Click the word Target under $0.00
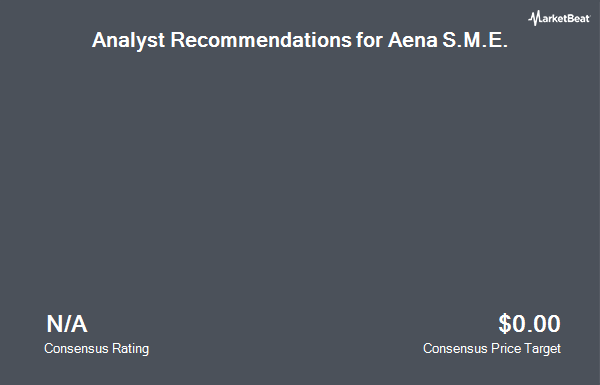This screenshot has height=385, width=600. point(542,349)
